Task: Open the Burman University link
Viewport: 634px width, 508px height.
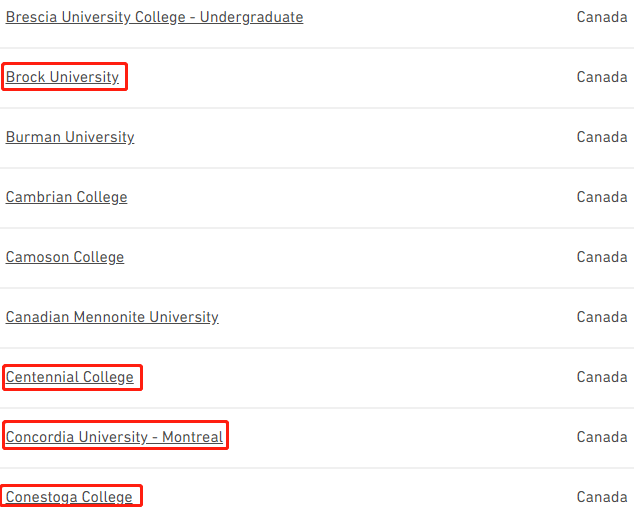Action: click(70, 137)
